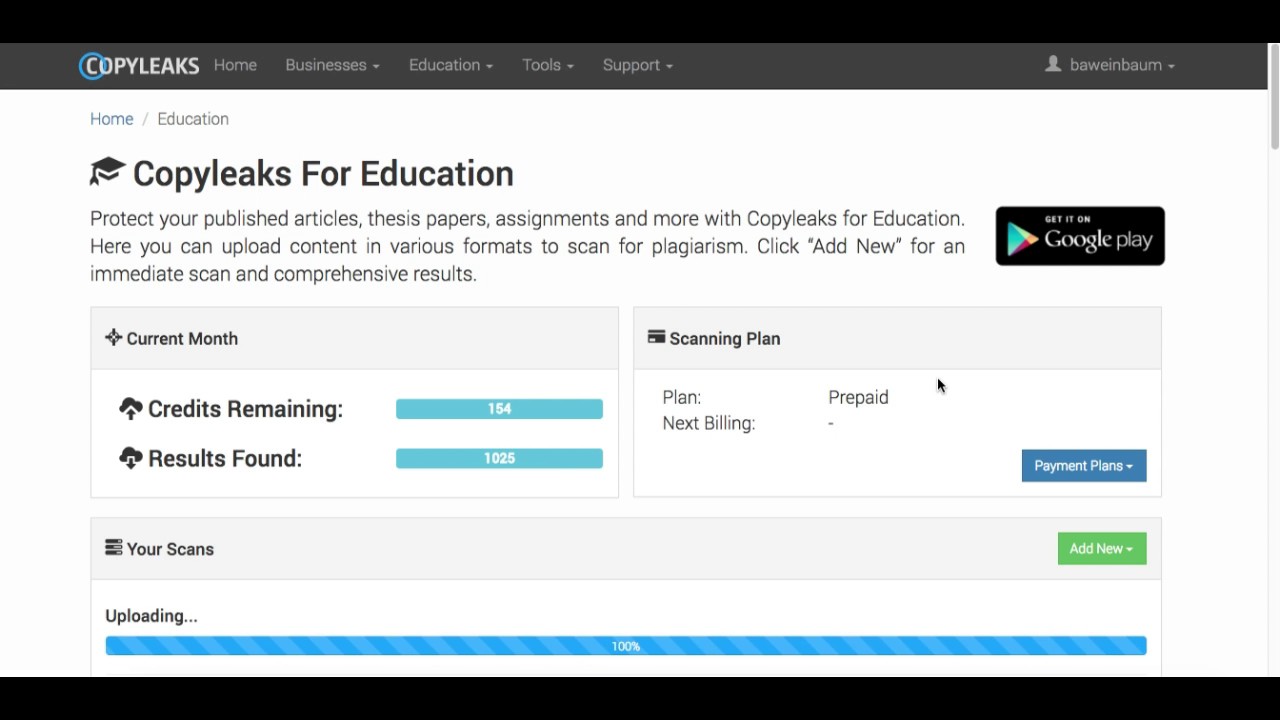Viewport: 1280px width, 720px height.
Task: Click the graduation cap icon
Action: [x=107, y=172]
